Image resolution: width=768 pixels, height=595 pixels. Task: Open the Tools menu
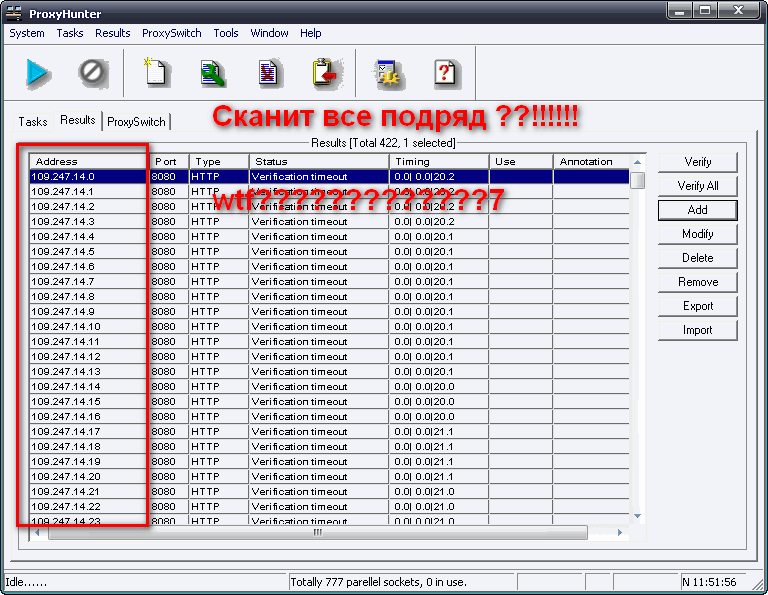[x=226, y=33]
